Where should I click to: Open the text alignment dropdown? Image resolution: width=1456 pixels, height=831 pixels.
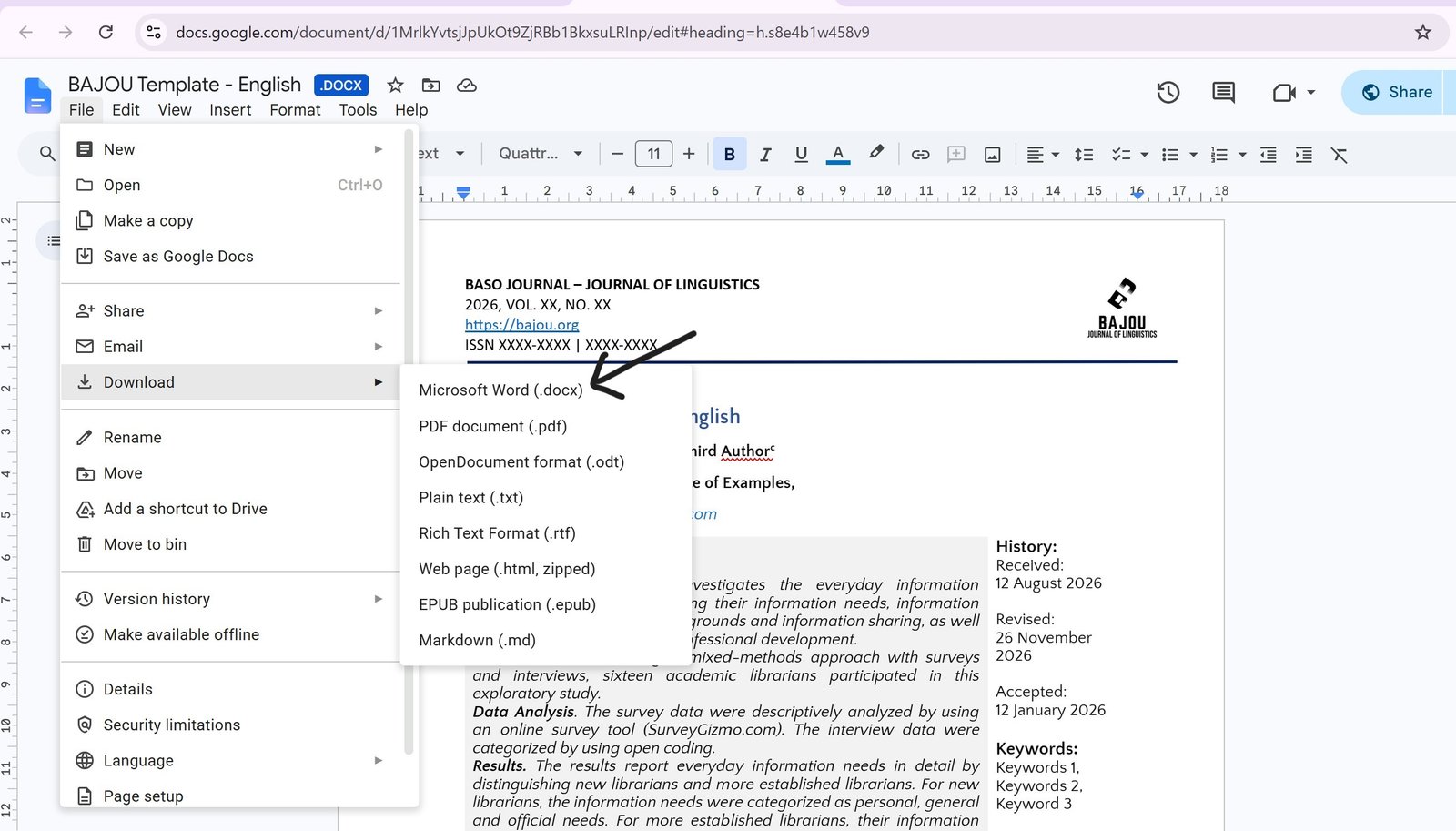click(1043, 155)
